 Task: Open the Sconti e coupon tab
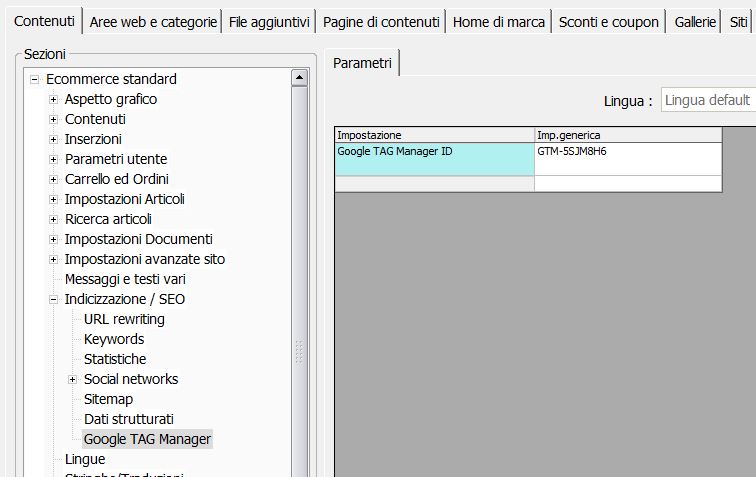[608, 22]
